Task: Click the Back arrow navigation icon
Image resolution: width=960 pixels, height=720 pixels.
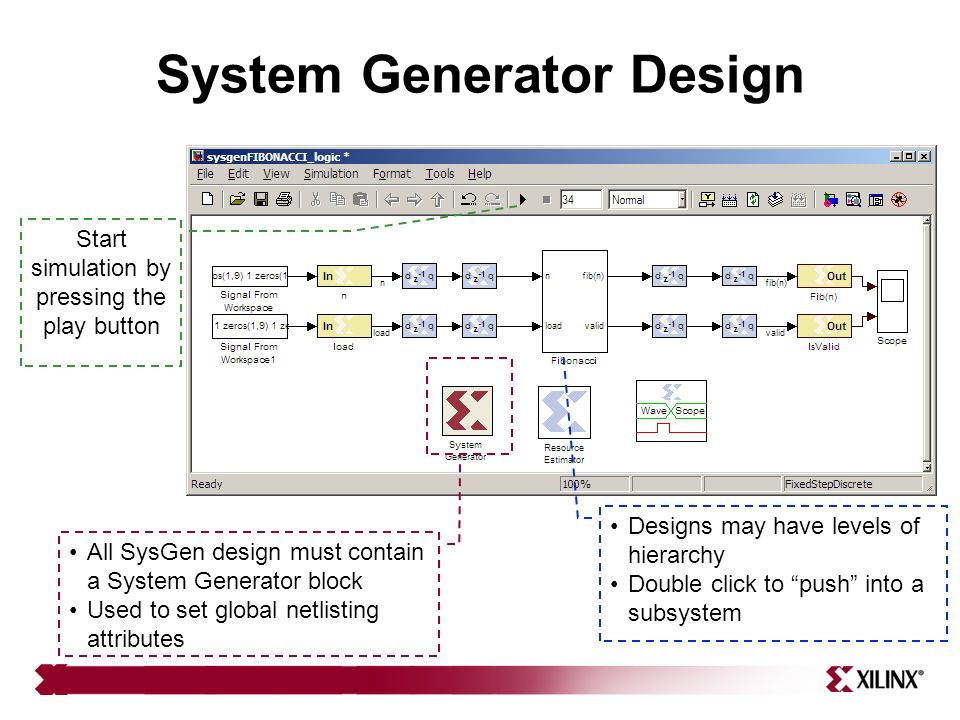Action: [392, 200]
